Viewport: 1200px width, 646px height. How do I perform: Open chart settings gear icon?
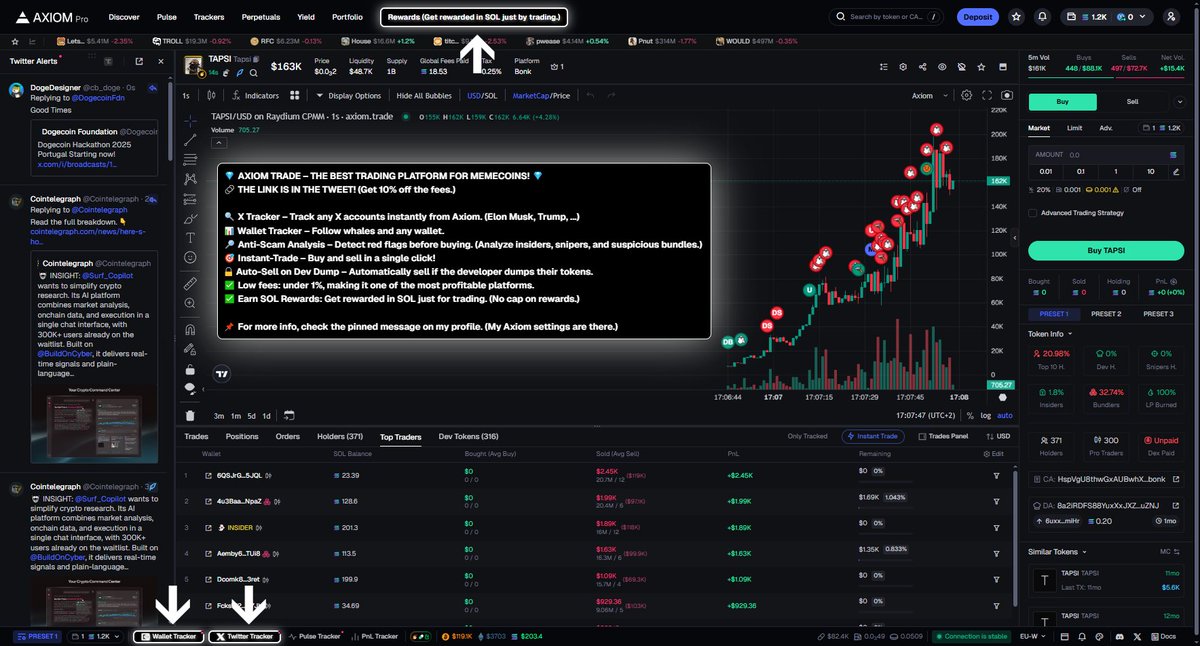(966, 96)
